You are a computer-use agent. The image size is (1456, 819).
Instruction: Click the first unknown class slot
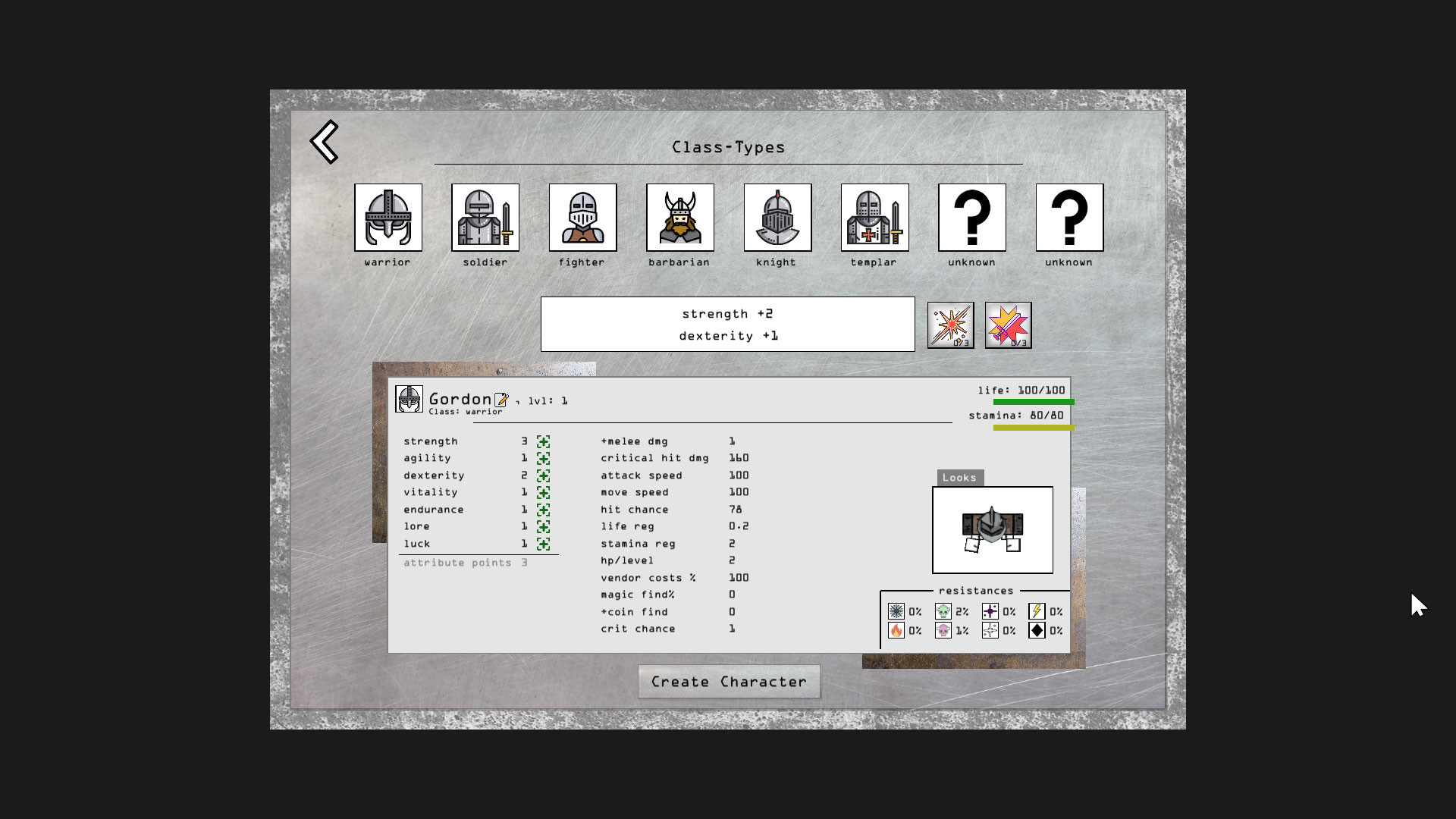click(x=971, y=218)
